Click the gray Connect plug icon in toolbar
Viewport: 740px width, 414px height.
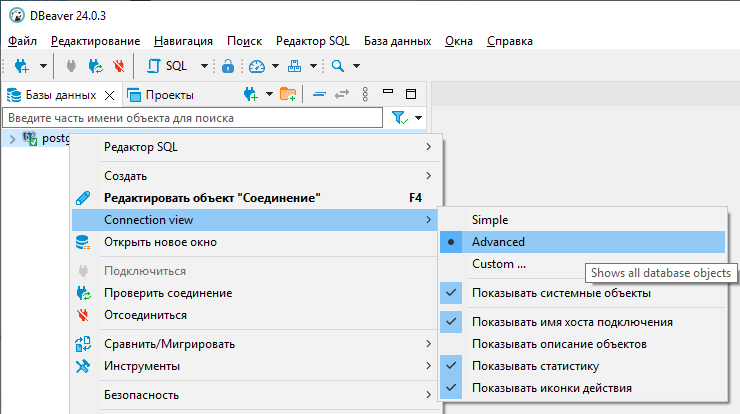(71, 66)
